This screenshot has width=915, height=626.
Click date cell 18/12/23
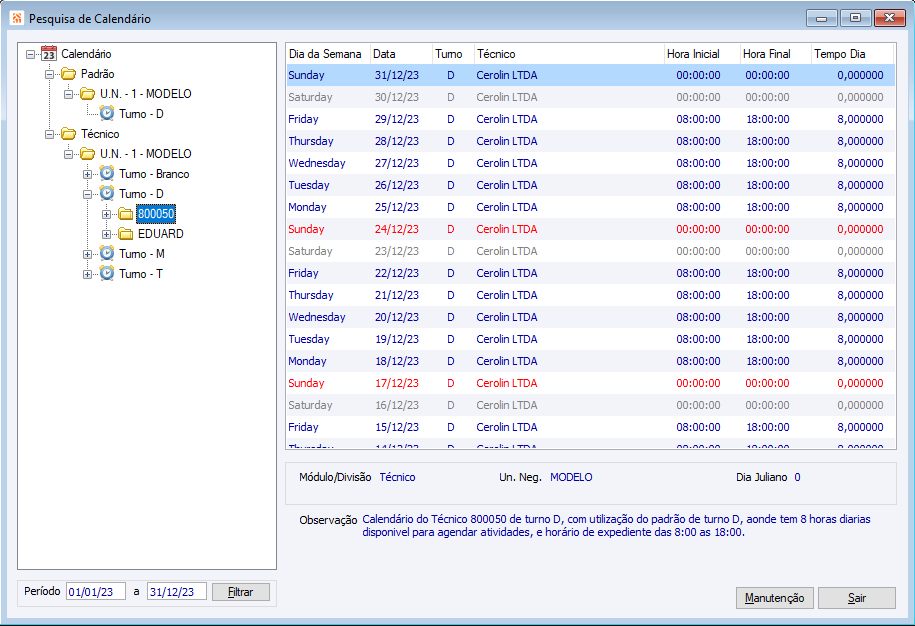[x=397, y=361]
